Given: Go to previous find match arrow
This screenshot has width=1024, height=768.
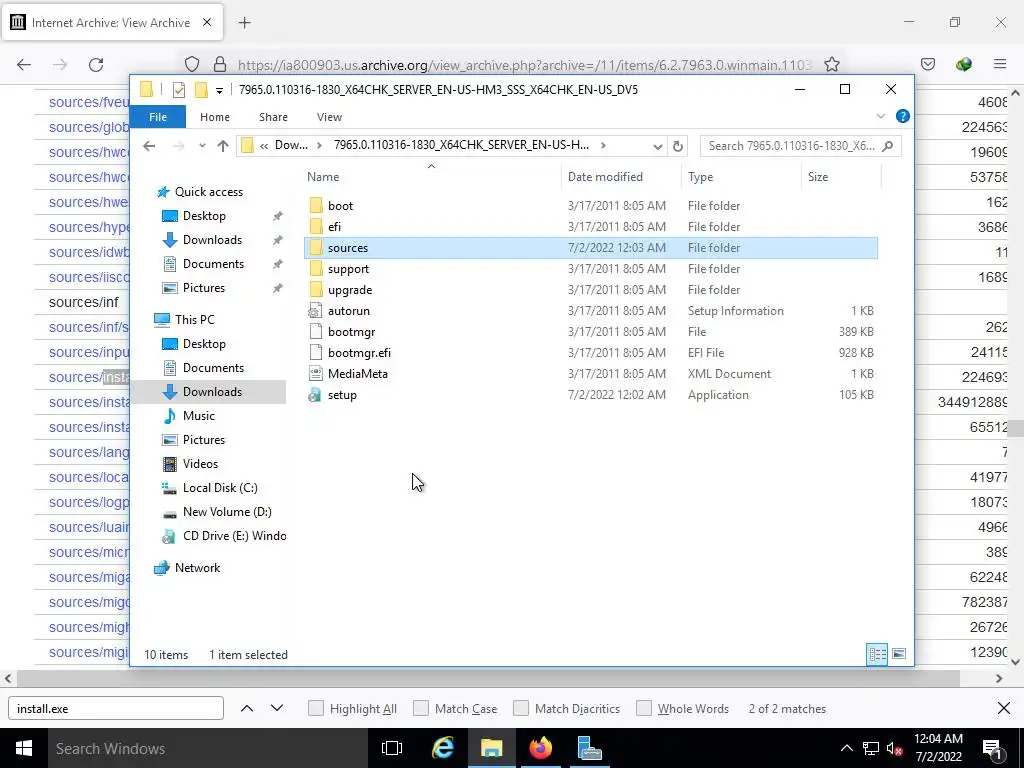Looking at the screenshot, I should [x=247, y=708].
